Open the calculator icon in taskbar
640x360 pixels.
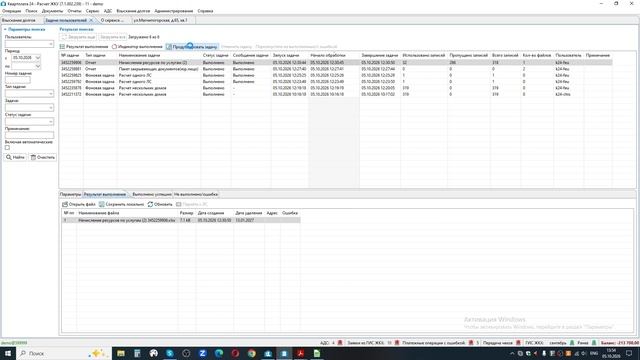pos(137,353)
